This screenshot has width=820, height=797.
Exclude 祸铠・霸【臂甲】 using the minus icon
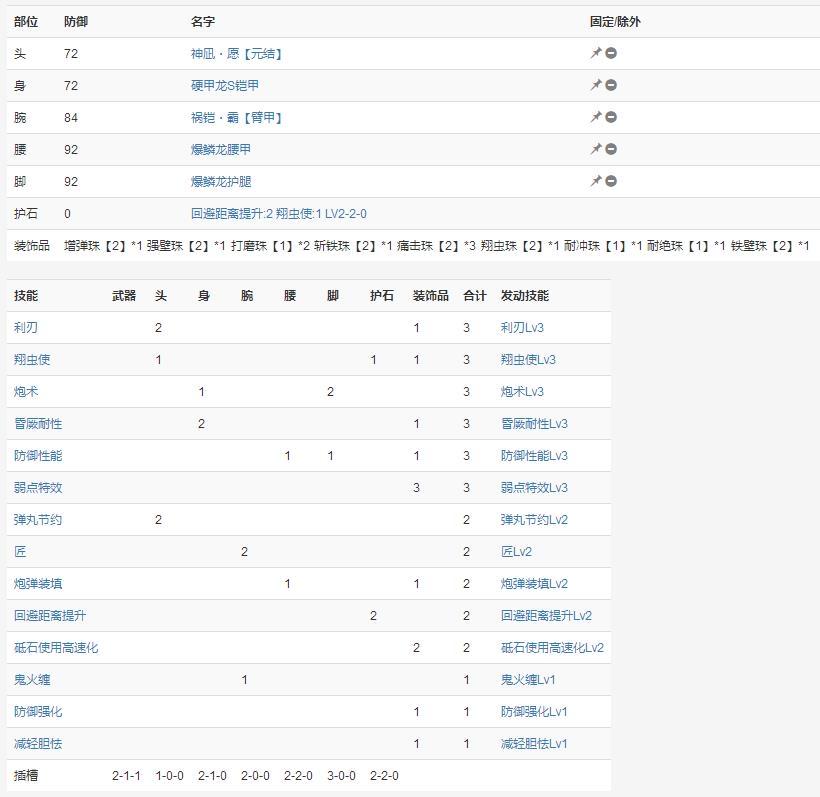coord(611,117)
